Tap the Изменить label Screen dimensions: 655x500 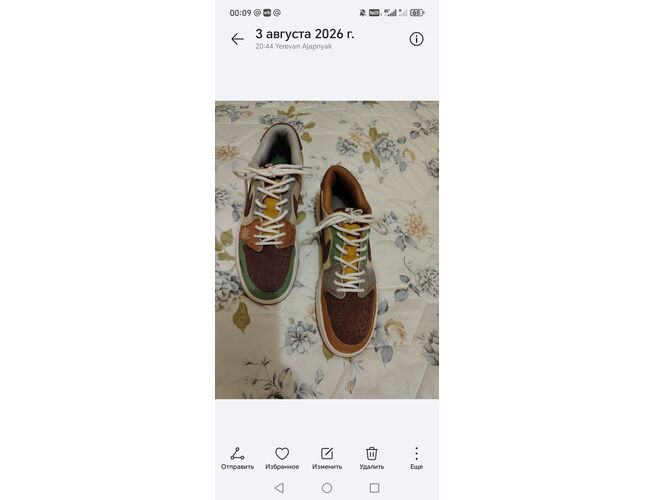pyautogui.click(x=327, y=467)
